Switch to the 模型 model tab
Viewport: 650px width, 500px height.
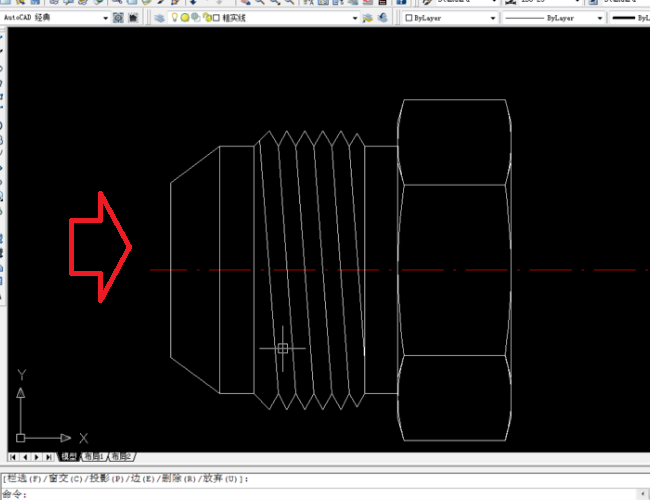pyautogui.click(x=68, y=456)
